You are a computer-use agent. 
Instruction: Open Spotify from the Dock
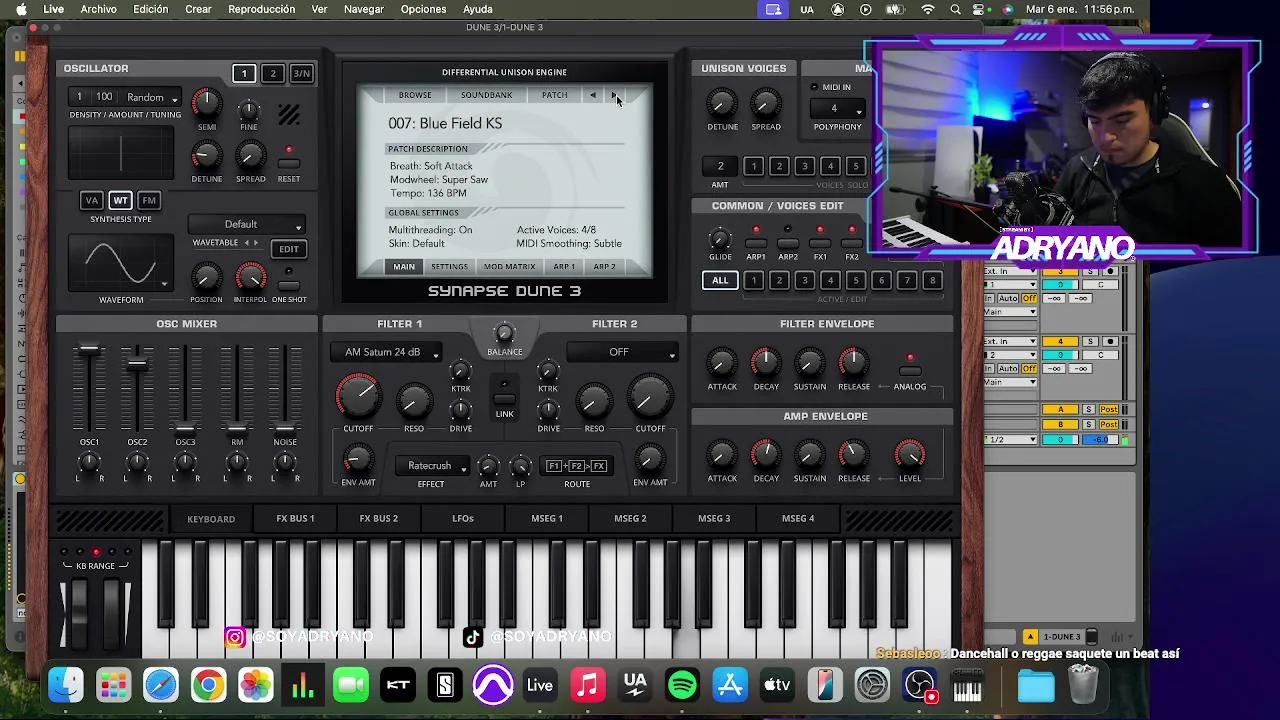(x=682, y=686)
